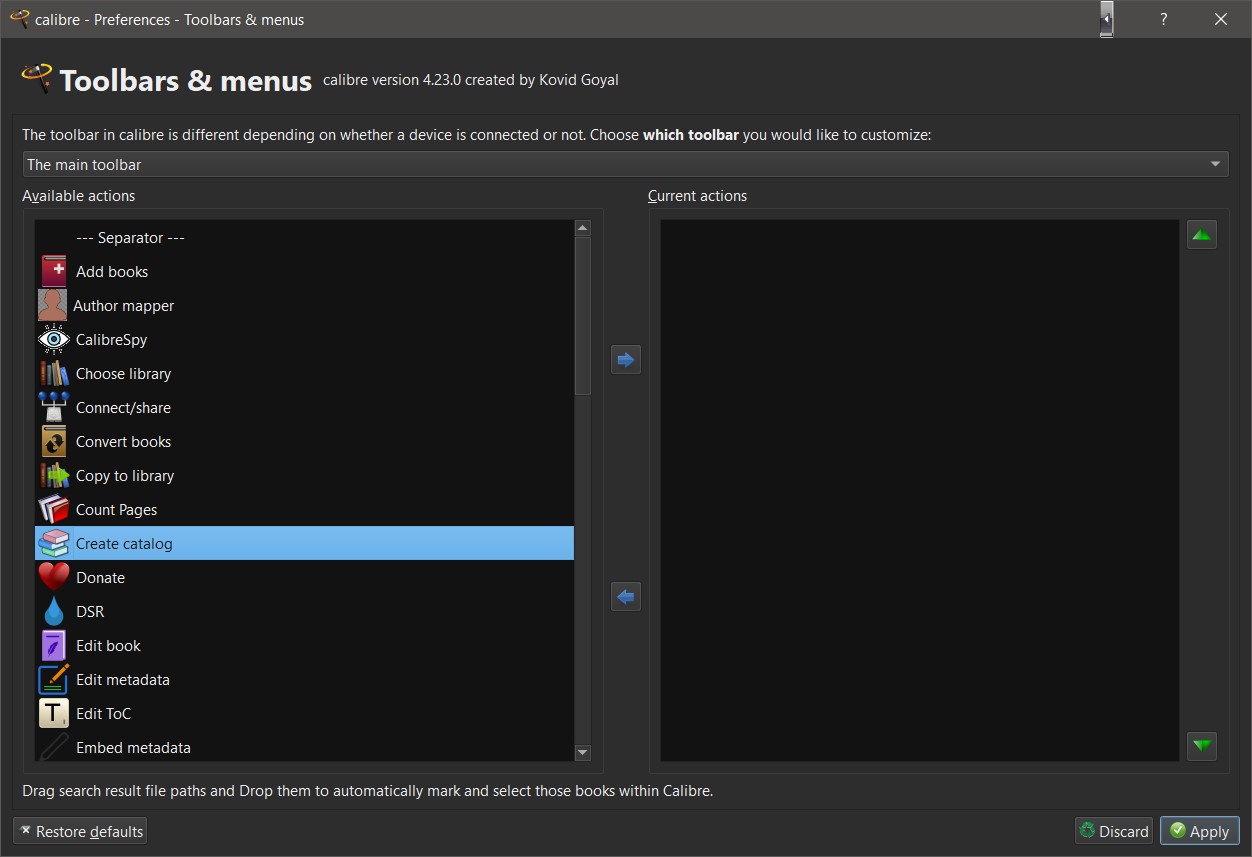Select the 'CalibreSpy' list entry
Image resolution: width=1252 pixels, height=857 pixels.
coord(304,339)
